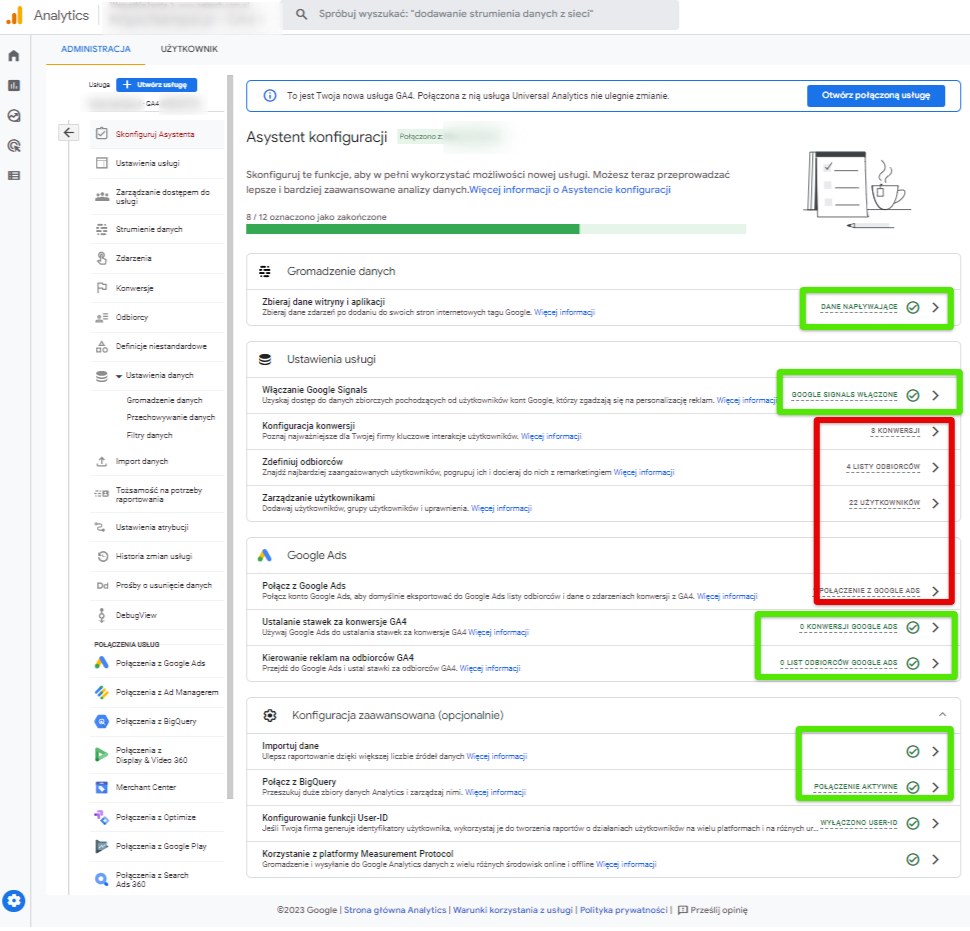Viewport: 970px width, 931px height.
Task: Expand the Konfiguracja konwersji row chevron
Action: 937,432
